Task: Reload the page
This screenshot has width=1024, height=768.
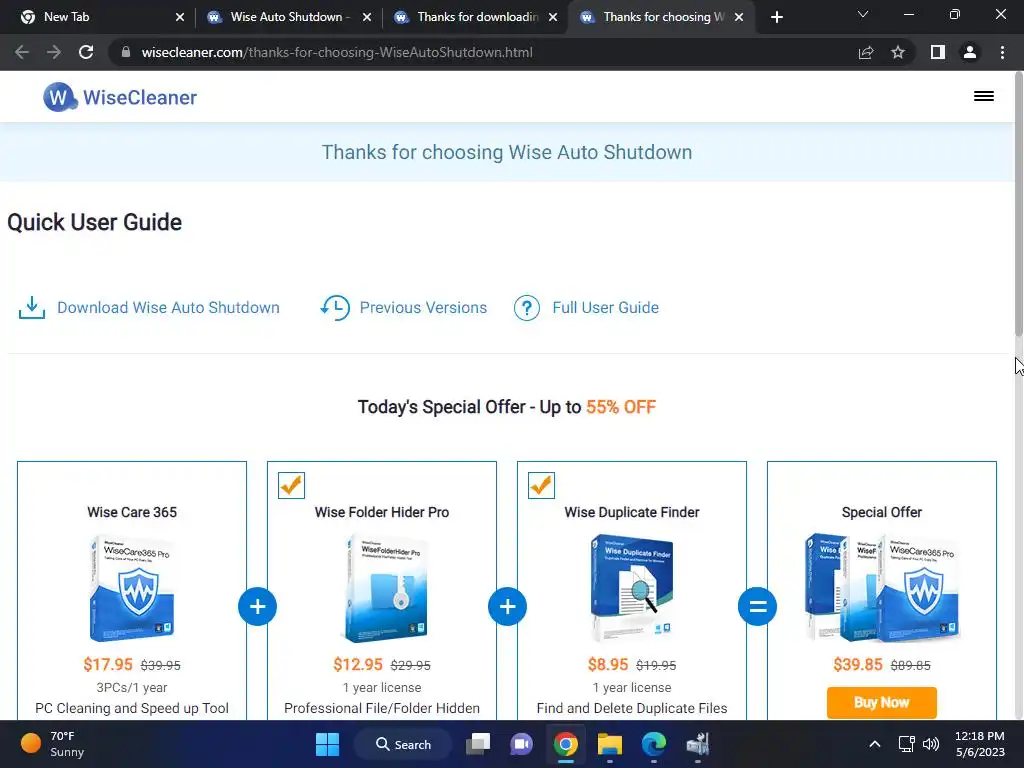Action: [86, 52]
